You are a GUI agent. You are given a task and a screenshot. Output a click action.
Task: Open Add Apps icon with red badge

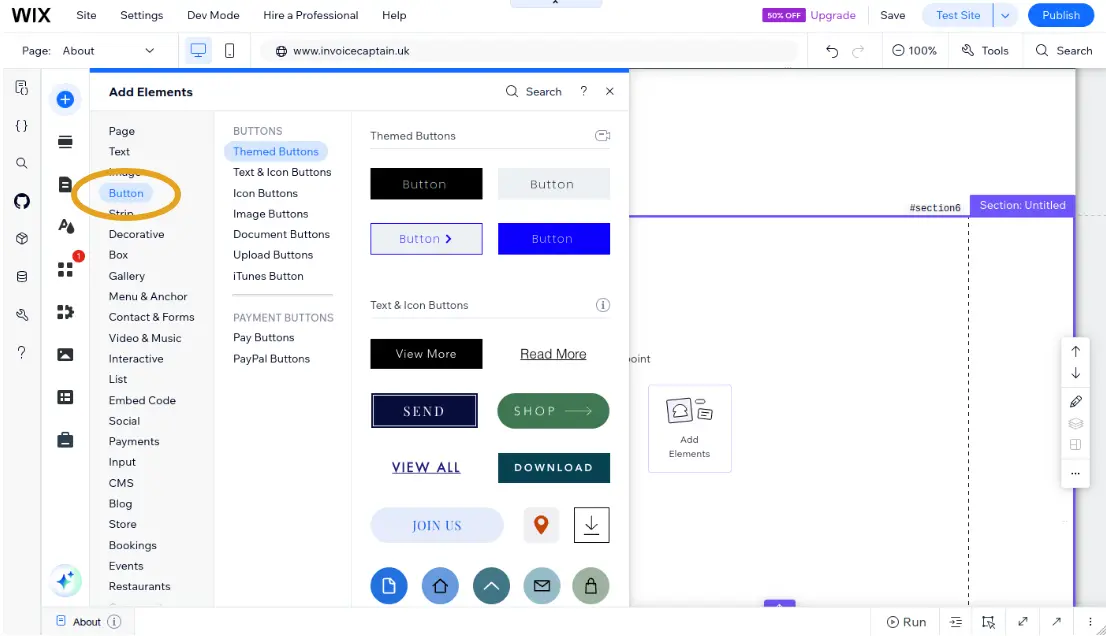(x=66, y=269)
